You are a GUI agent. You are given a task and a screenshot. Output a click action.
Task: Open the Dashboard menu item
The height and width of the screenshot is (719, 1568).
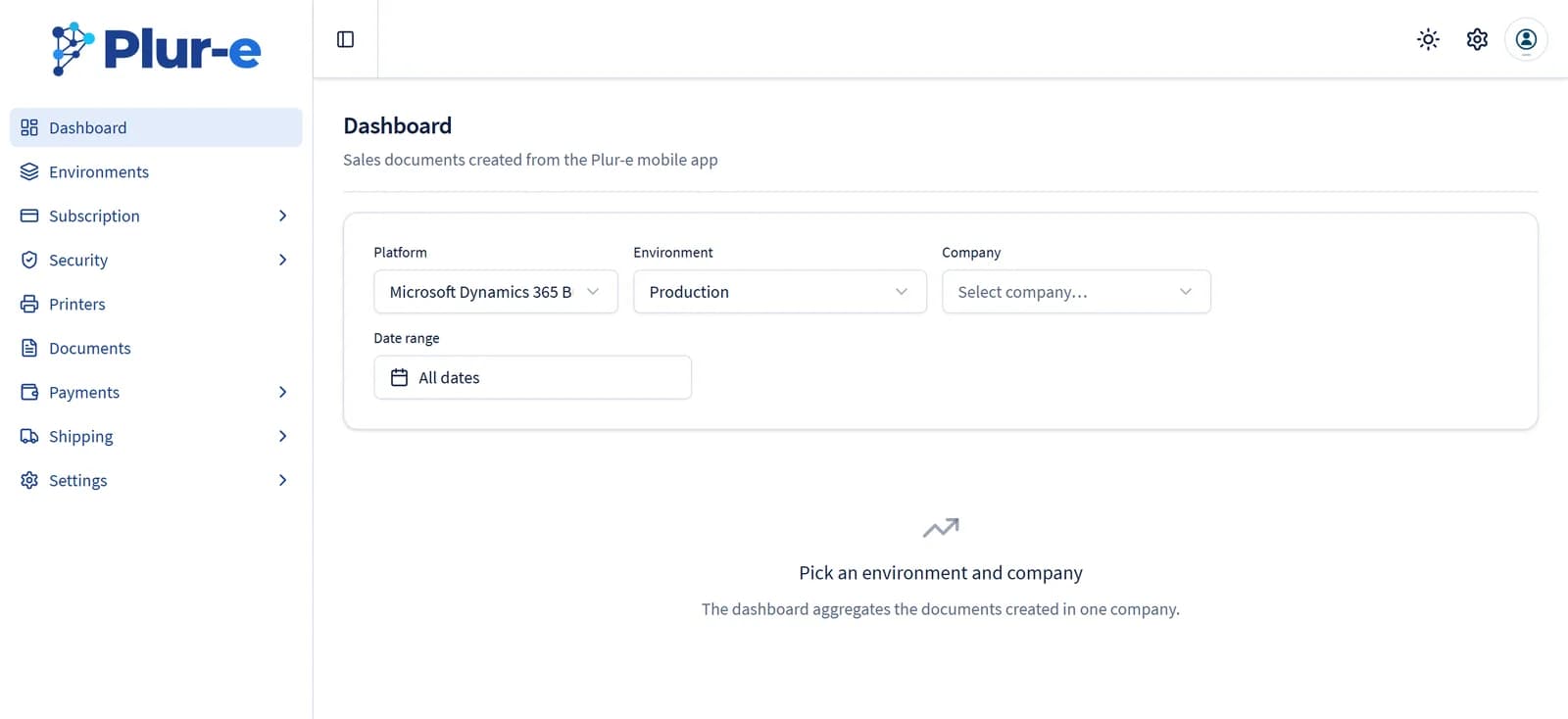[x=156, y=127]
